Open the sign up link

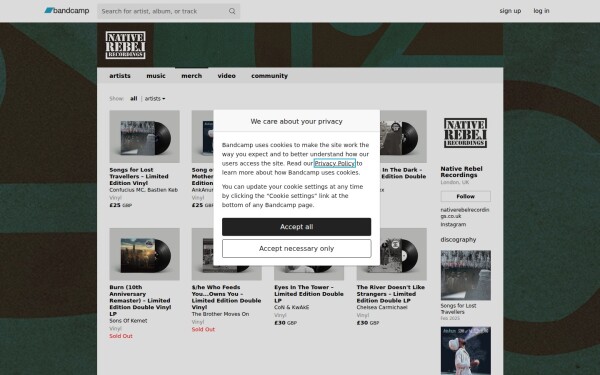tap(510, 11)
